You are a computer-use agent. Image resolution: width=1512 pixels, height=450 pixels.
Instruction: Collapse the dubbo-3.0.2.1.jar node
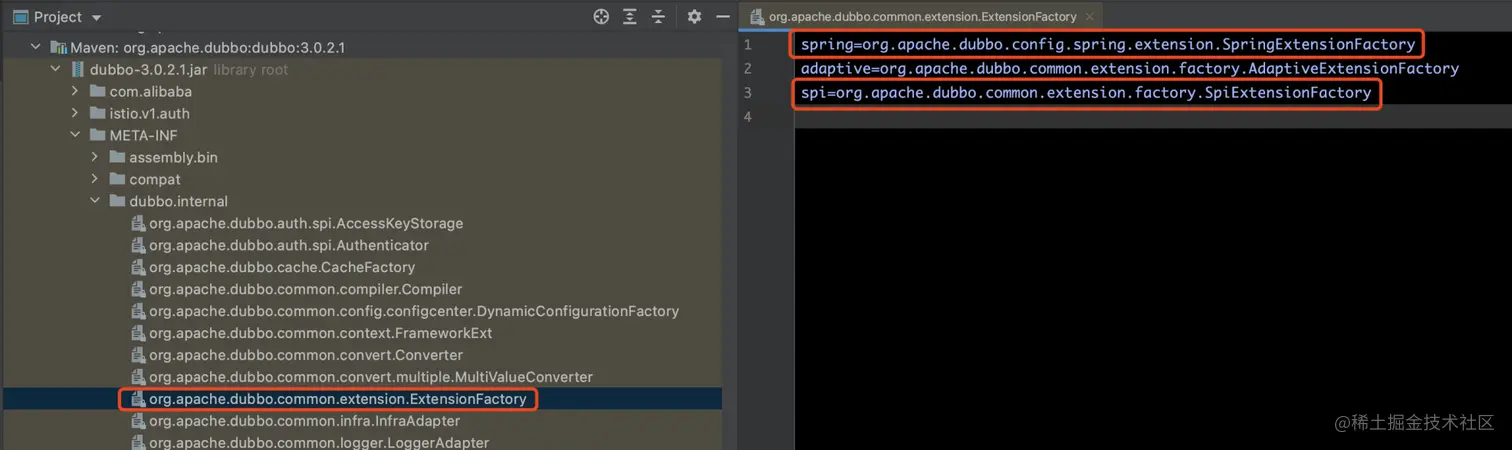coord(56,69)
